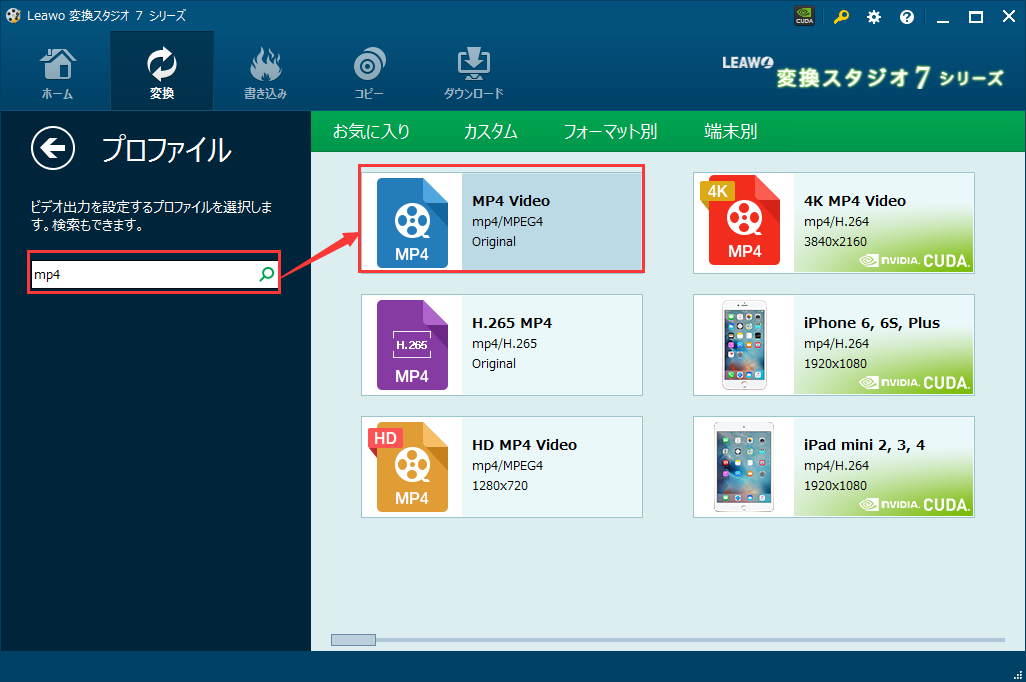This screenshot has width=1026, height=682.
Task: Click inside the mp4 search field
Action: (140, 272)
